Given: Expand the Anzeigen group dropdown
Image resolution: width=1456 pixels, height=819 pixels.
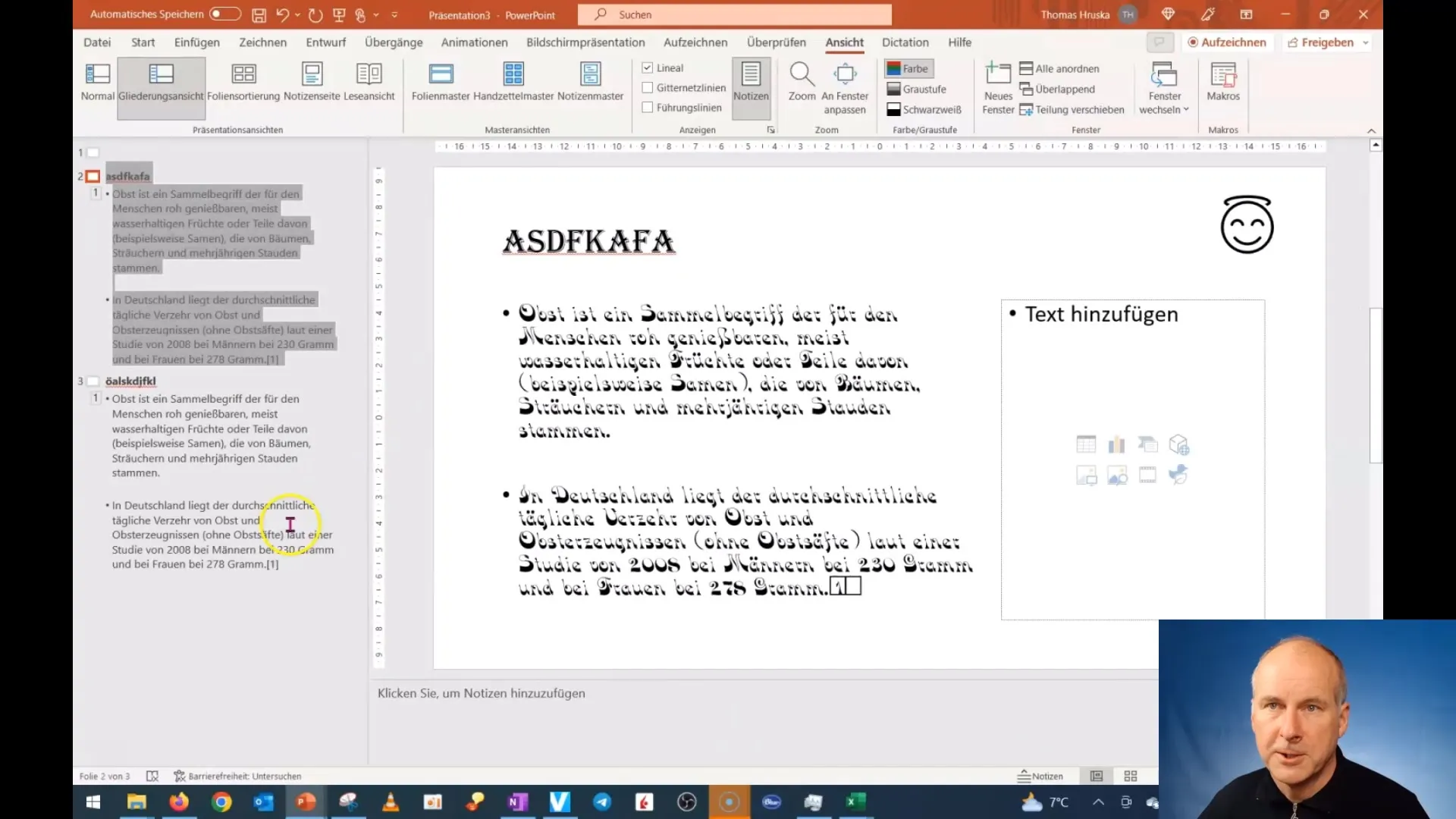Looking at the screenshot, I should click(772, 130).
